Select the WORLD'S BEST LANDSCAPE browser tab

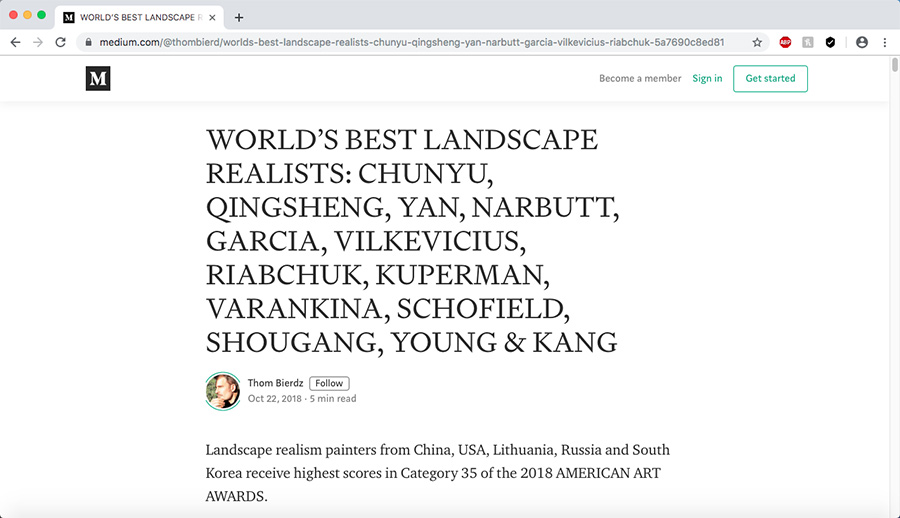141,17
